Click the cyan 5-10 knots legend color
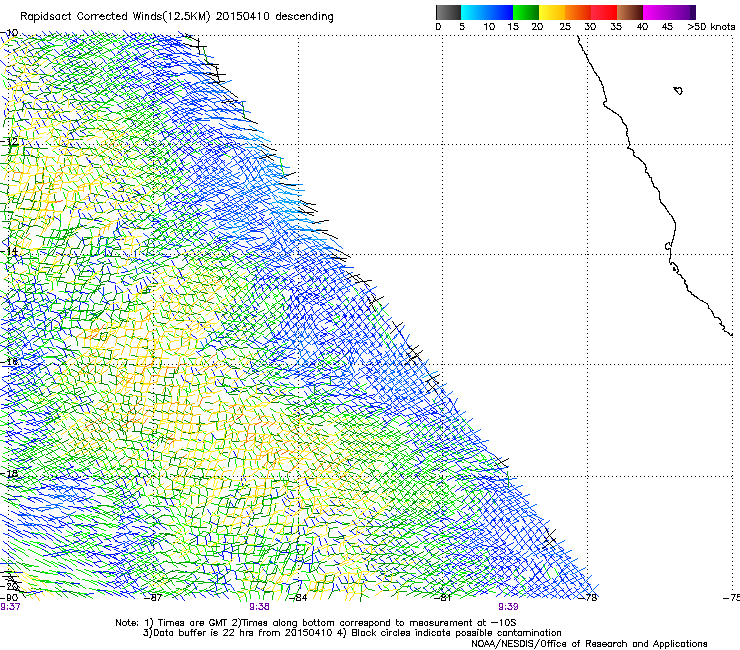The image size is (740, 650). [474, 12]
